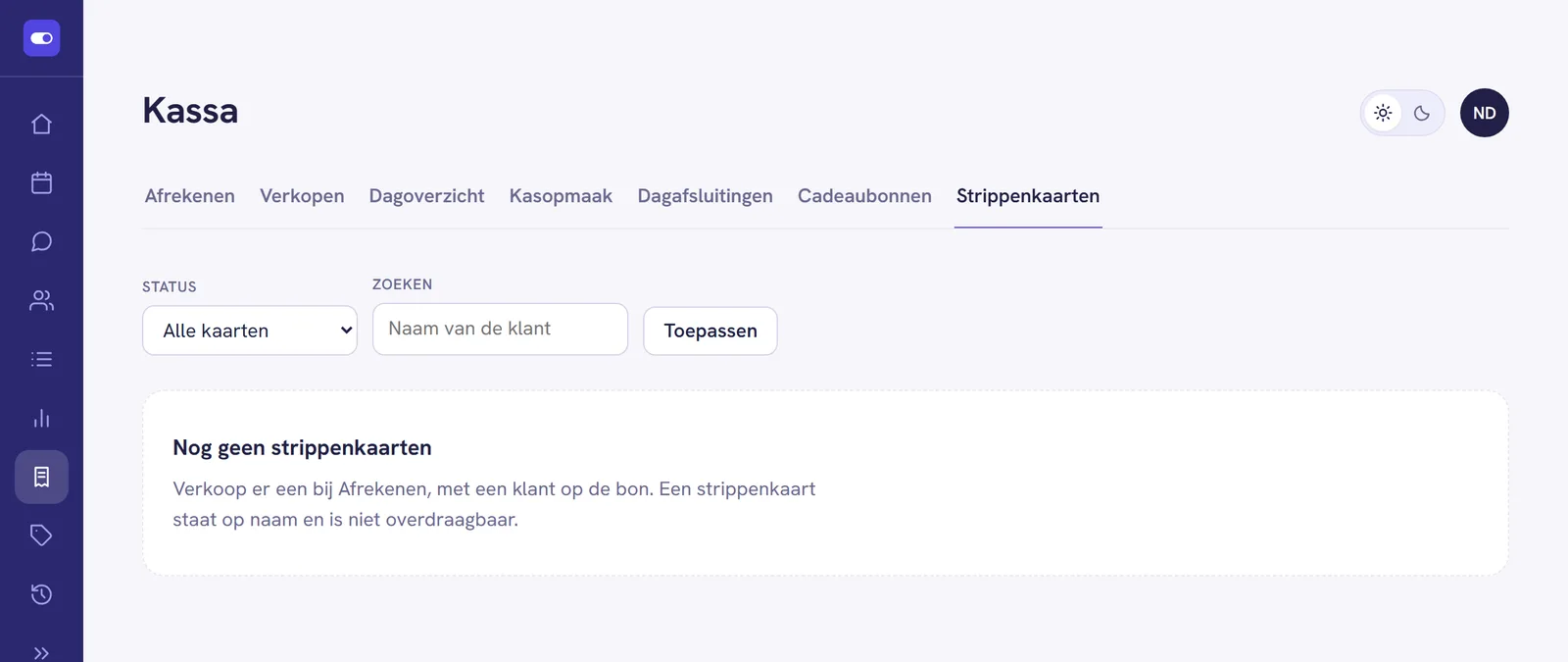Click the ZOEKEN label

[x=402, y=284]
